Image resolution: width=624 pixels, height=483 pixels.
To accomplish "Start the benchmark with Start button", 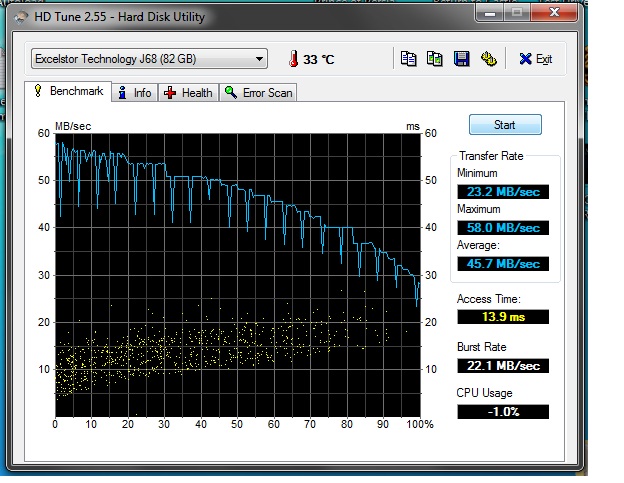I will (x=505, y=125).
